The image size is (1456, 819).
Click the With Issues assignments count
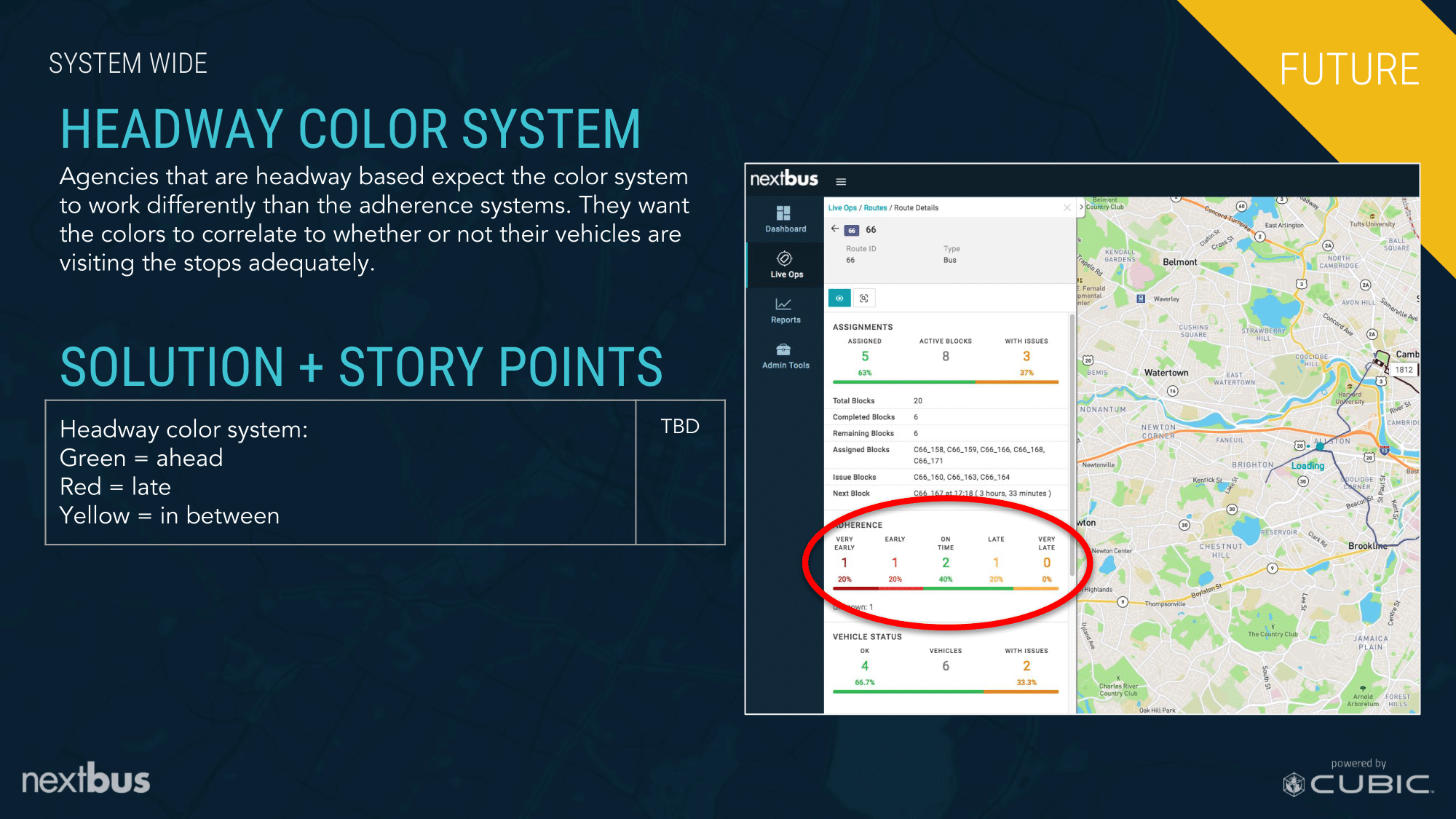pyautogui.click(x=1026, y=357)
